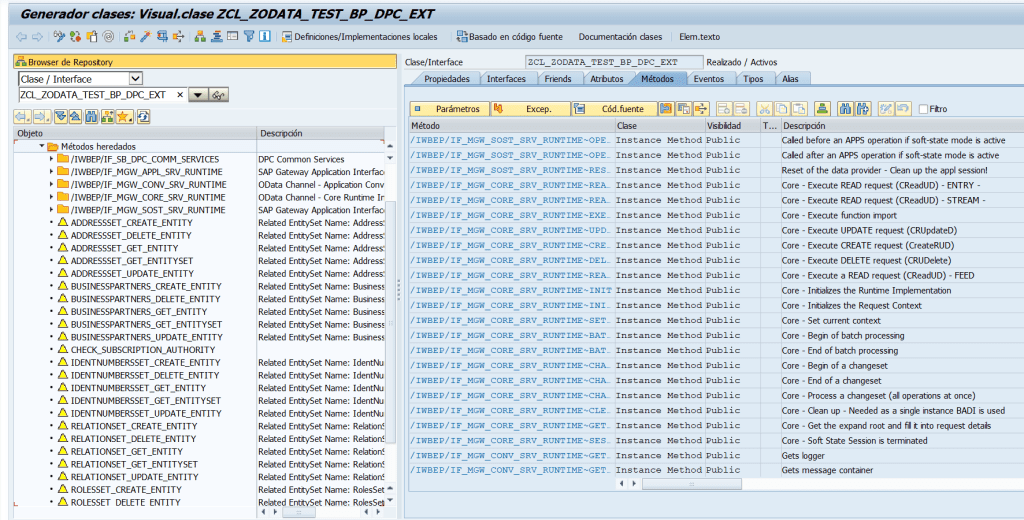Click the where-used list icon in main toolbar
Viewport: 1024px width, 520px height.
click(x=179, y=37)
